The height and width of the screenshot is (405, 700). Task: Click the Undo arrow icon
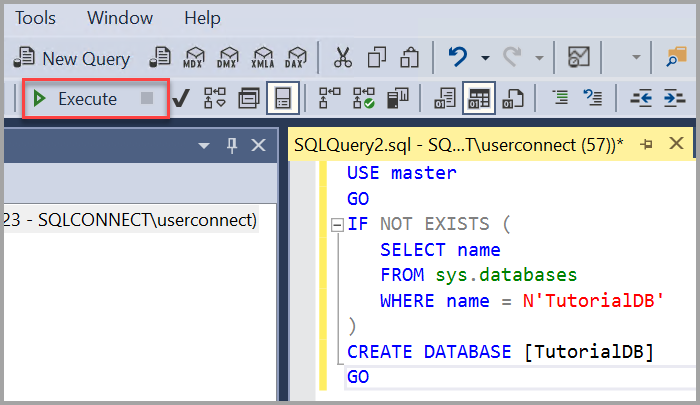click(458, 58)
